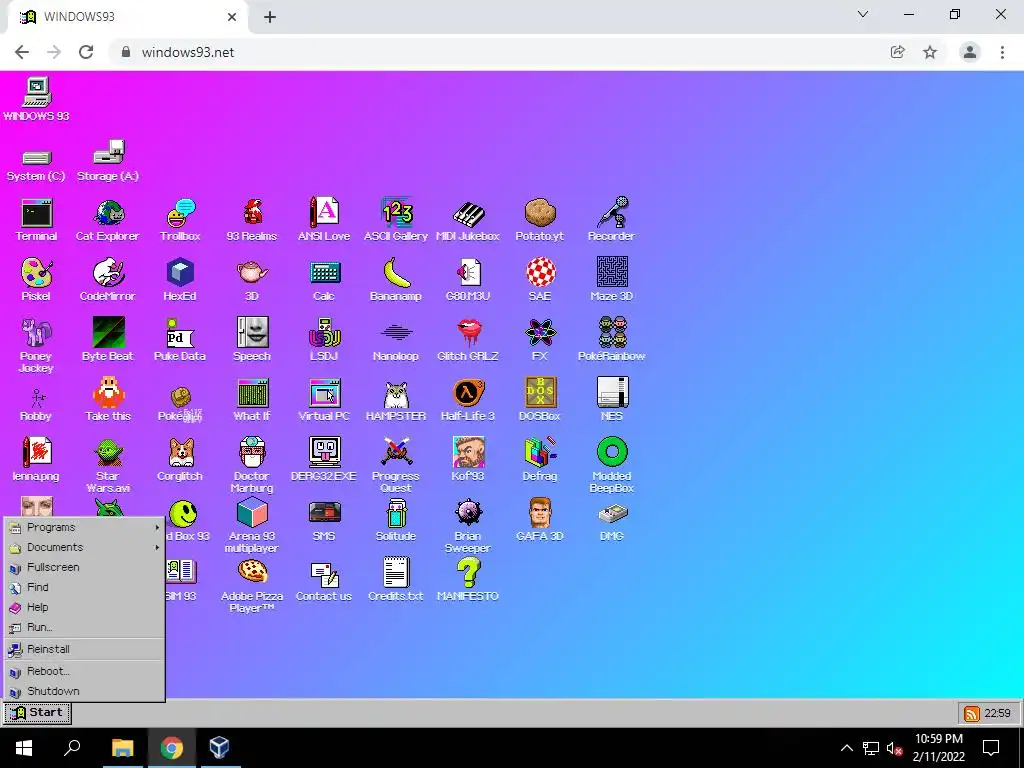Open WINDOWS 93 computer icon
The image size is (1024, 768).
[x=36, y=99]
